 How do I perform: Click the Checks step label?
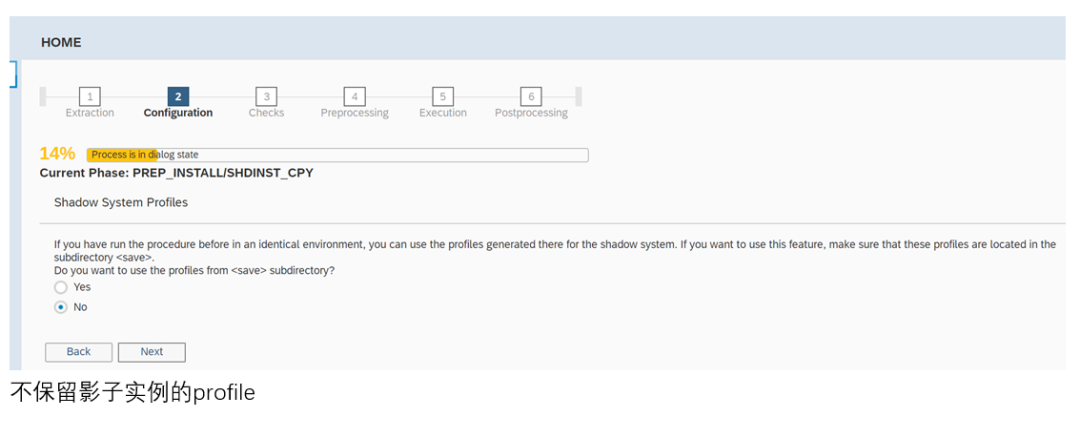[266, 113]
